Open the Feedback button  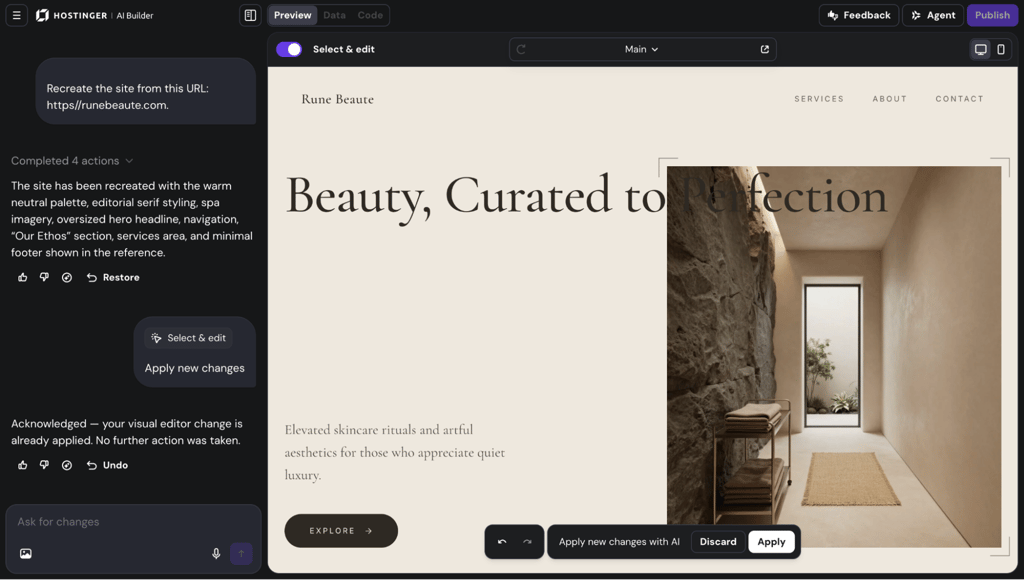tap(859, 15)
